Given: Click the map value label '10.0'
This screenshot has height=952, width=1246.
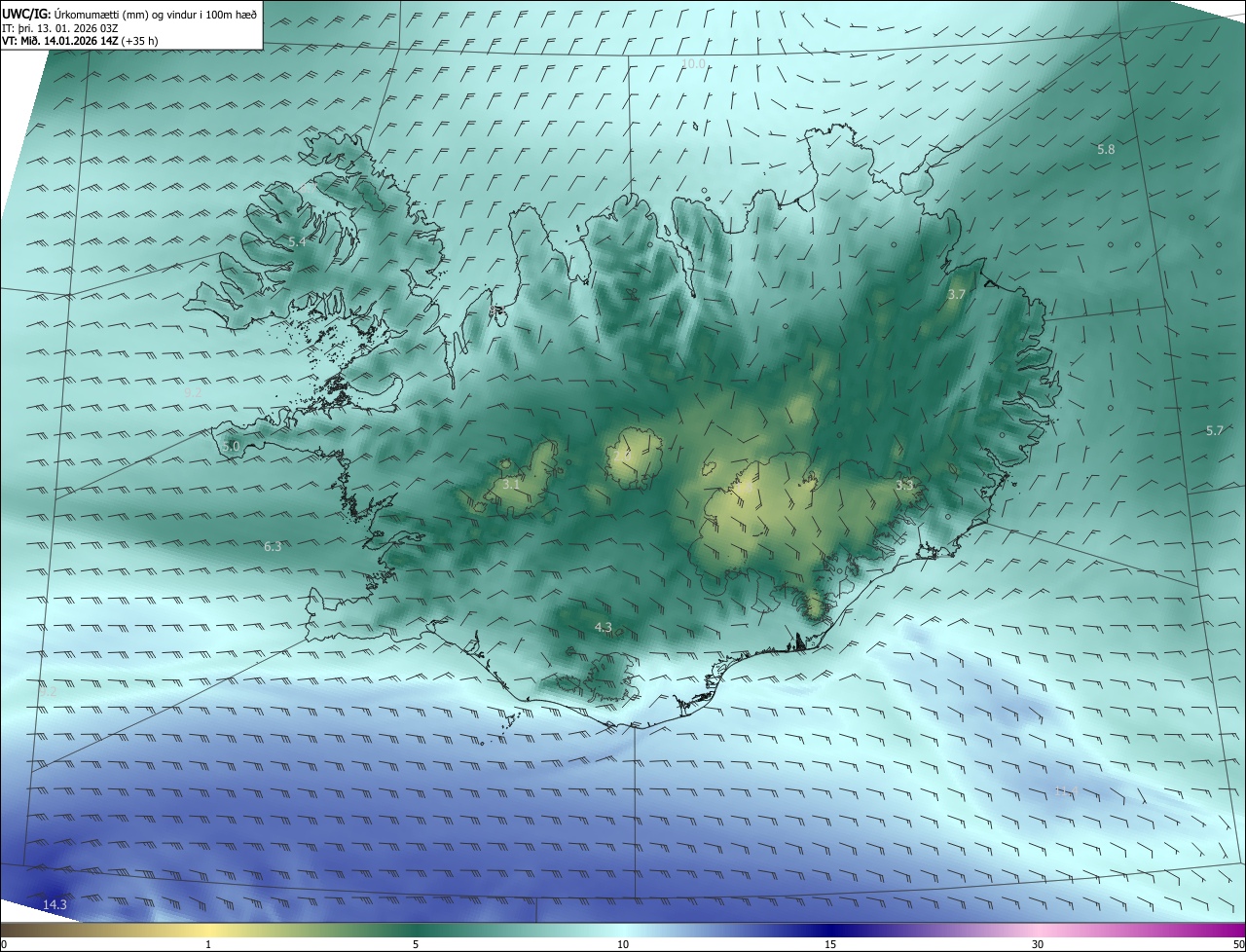Looking at the screenshot, I should (692, 64).
